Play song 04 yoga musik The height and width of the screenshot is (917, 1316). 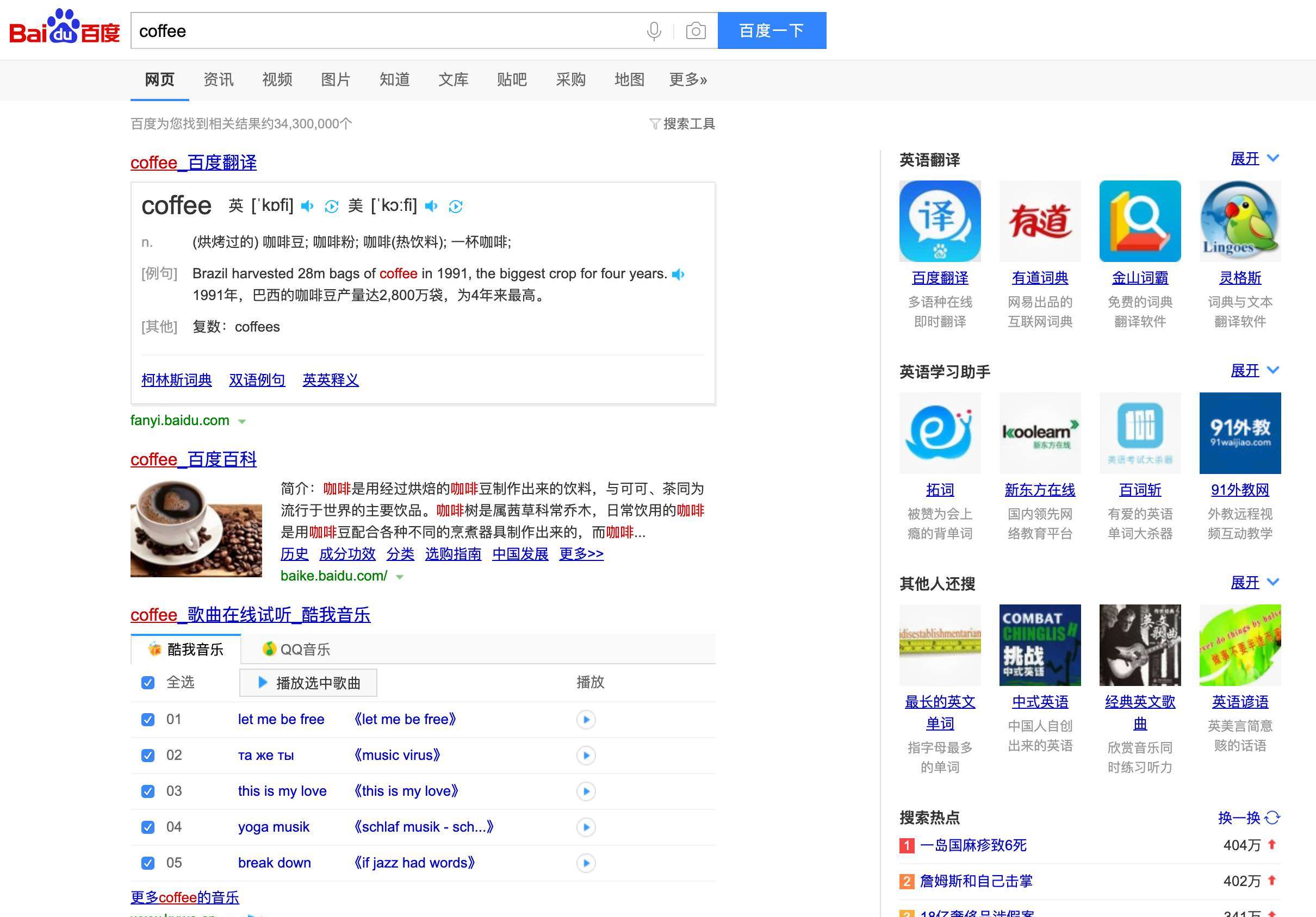tap(586, 827)
